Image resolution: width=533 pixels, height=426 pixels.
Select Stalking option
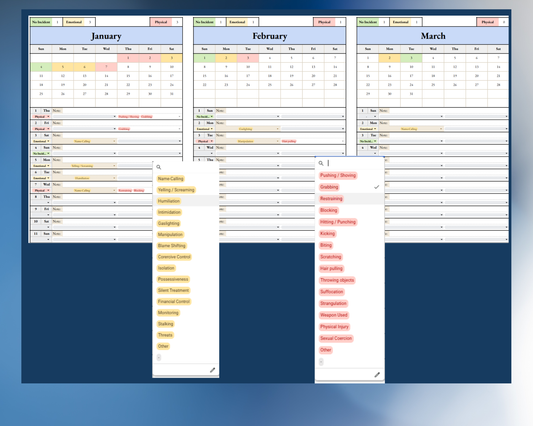point(166,324)
